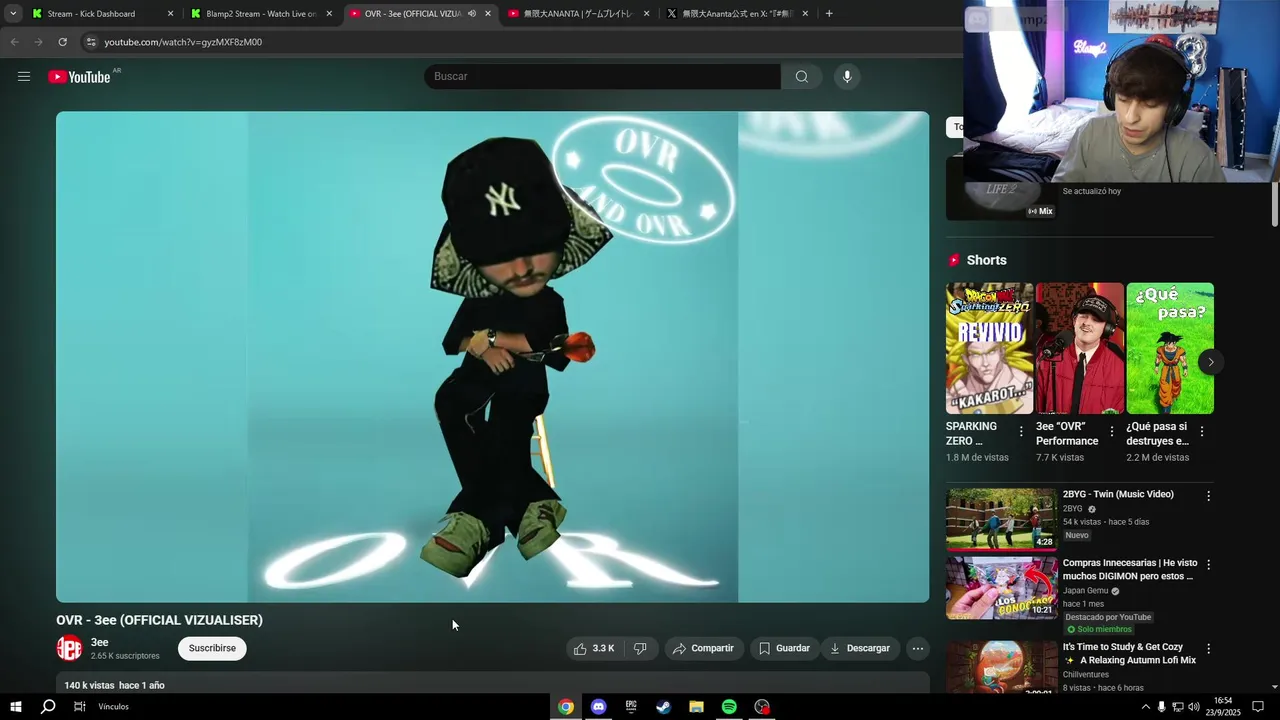Switch to the ANANTA YouTube tab
Viewport: 1280px width, 720px height.
point(579,14)
